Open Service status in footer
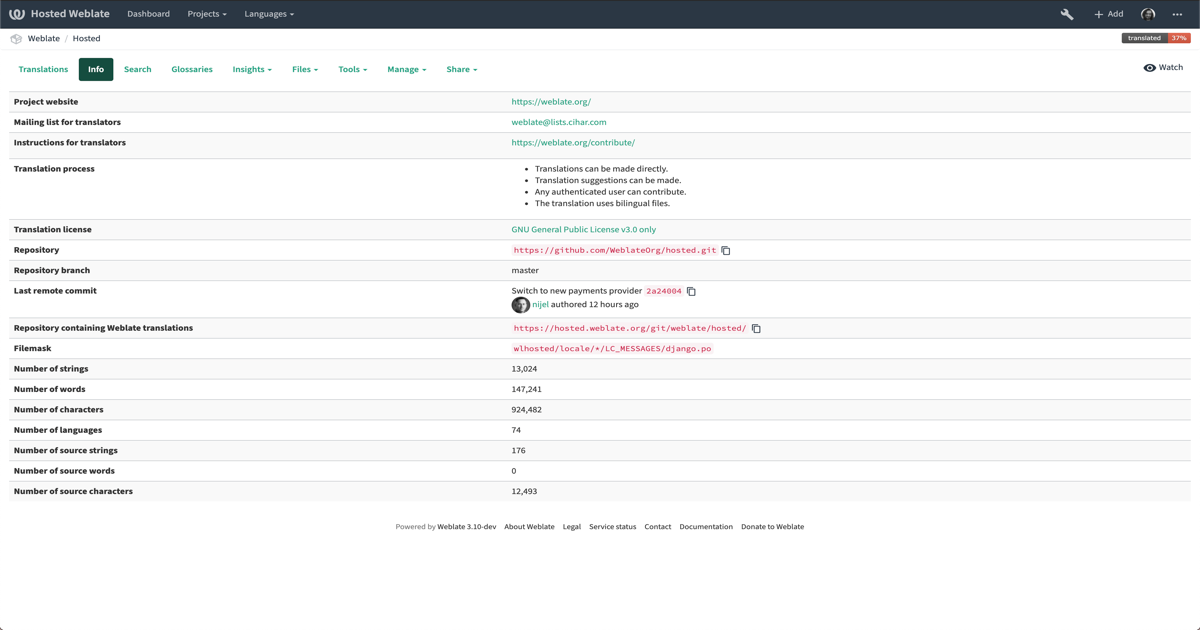Image resolution: width=1200 pixels, height=630 pixels. (x=613, y=527)
